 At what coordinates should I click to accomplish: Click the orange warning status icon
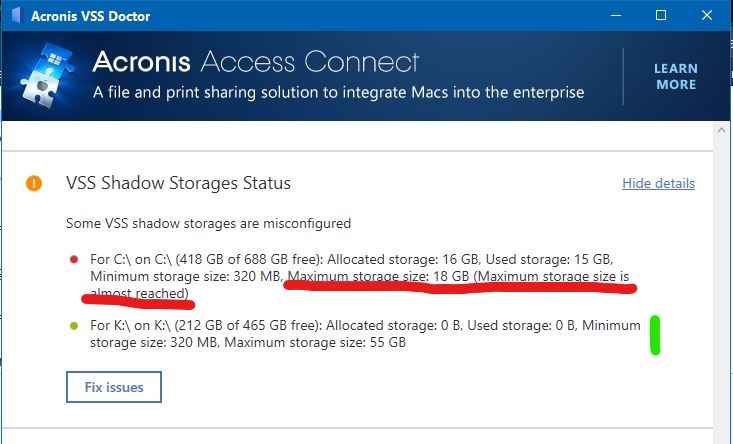tap(35, 183)
